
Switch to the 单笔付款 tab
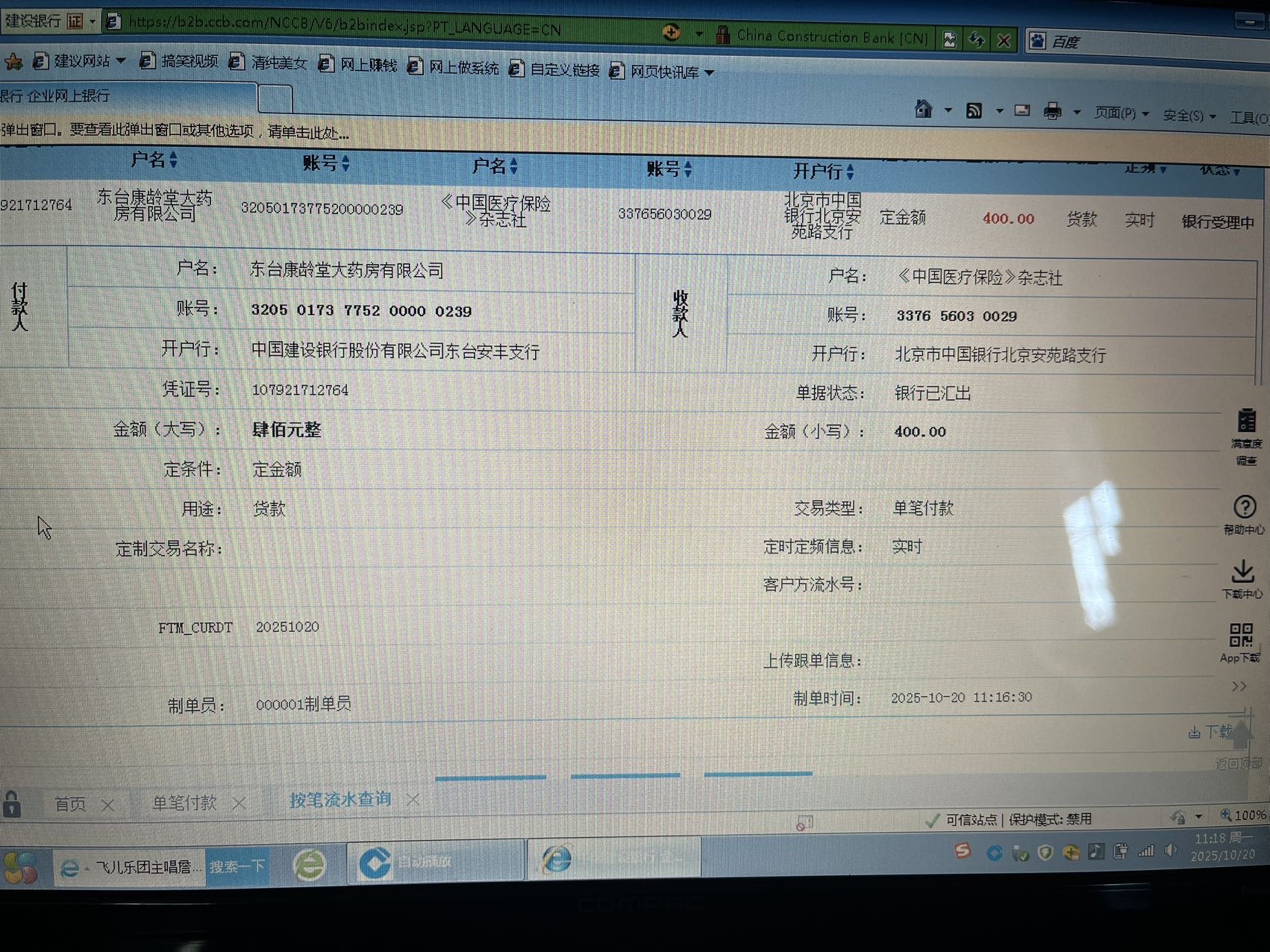184,803
